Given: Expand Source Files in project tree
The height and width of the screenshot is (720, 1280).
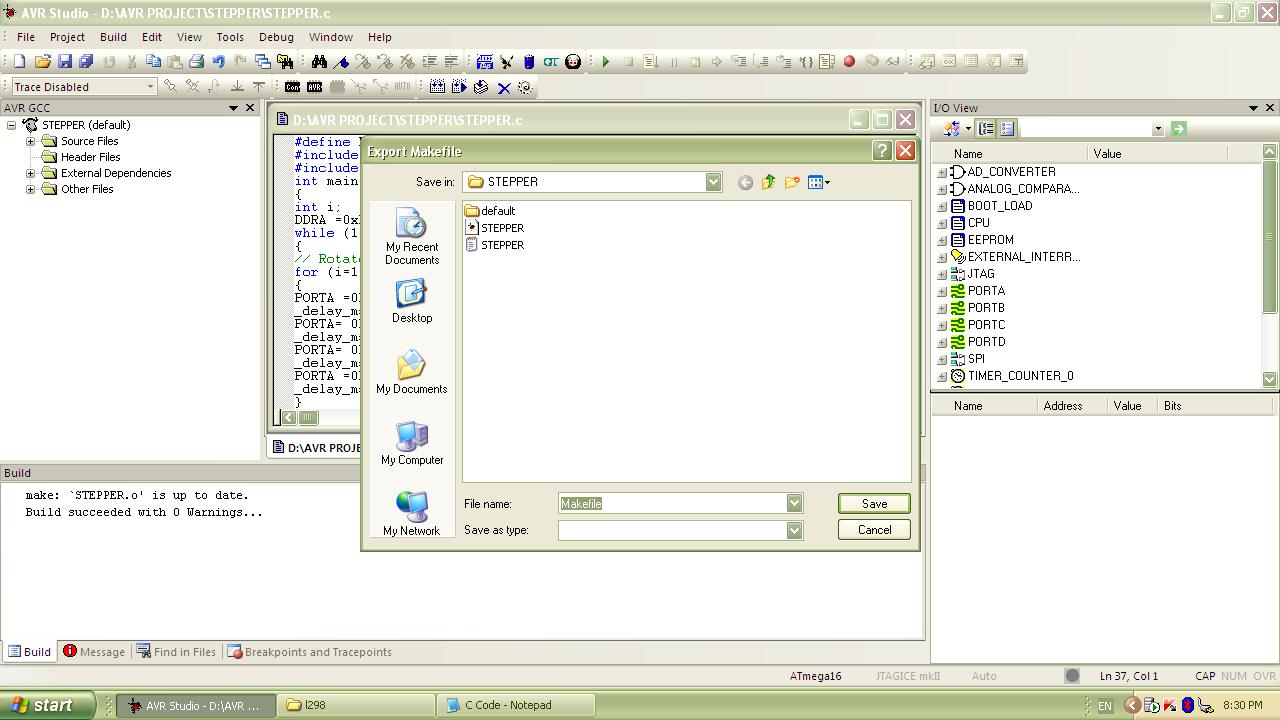Looking at the screenshot, I should (30, 141).
